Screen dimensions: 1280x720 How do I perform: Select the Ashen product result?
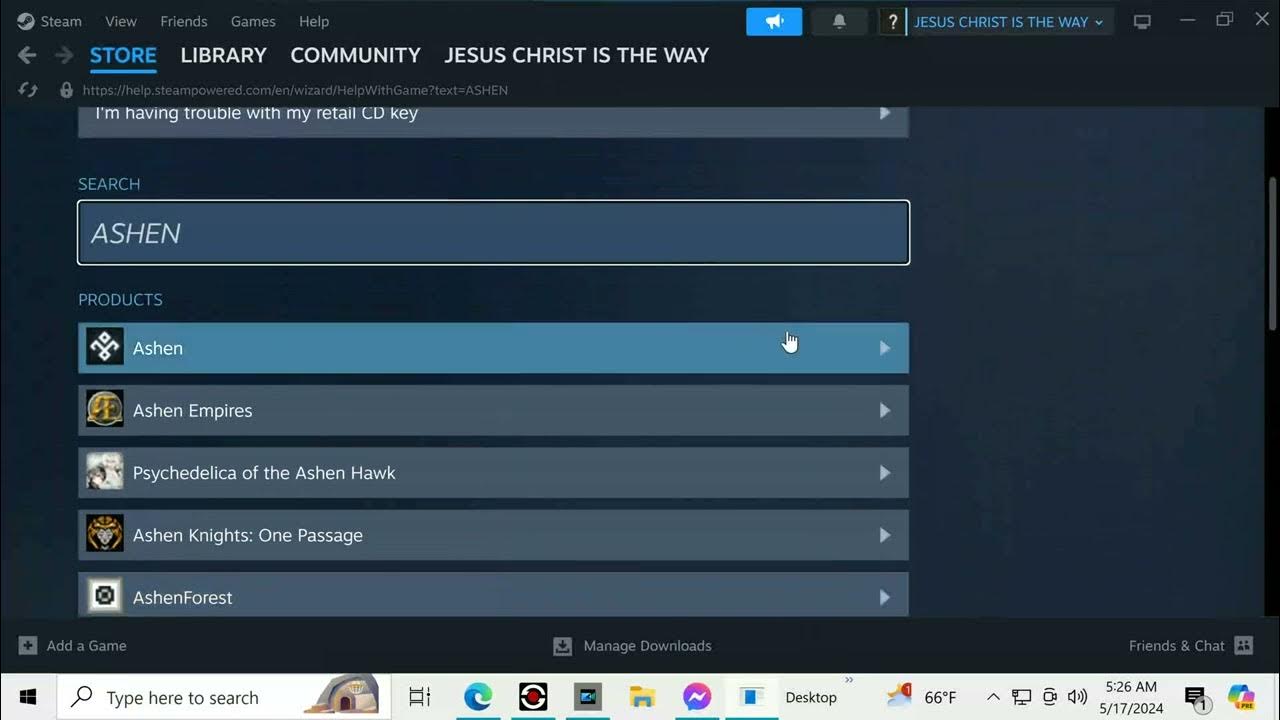(x=493, y=348)
